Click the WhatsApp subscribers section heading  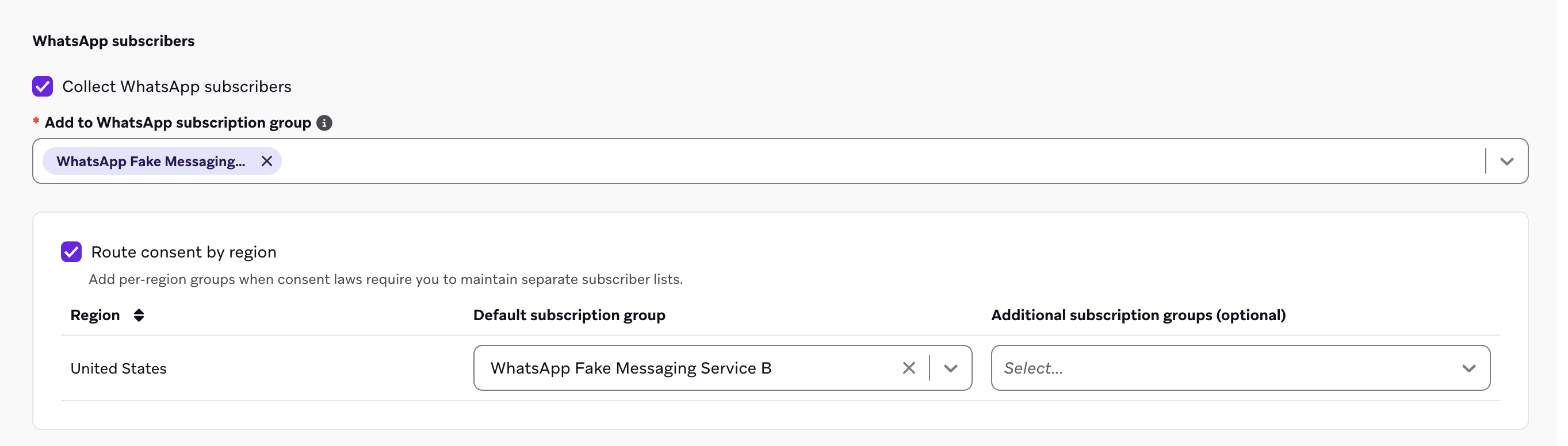click(x=114, y=41)
